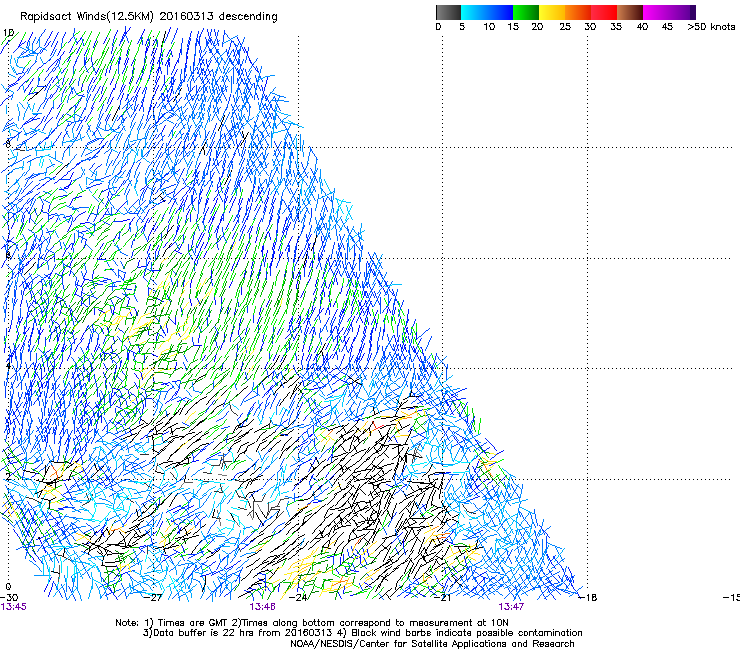This screenshot has width=740, height=650.
Task: Click the gray 0-5 knots color swatch
Action: [448, 12]
